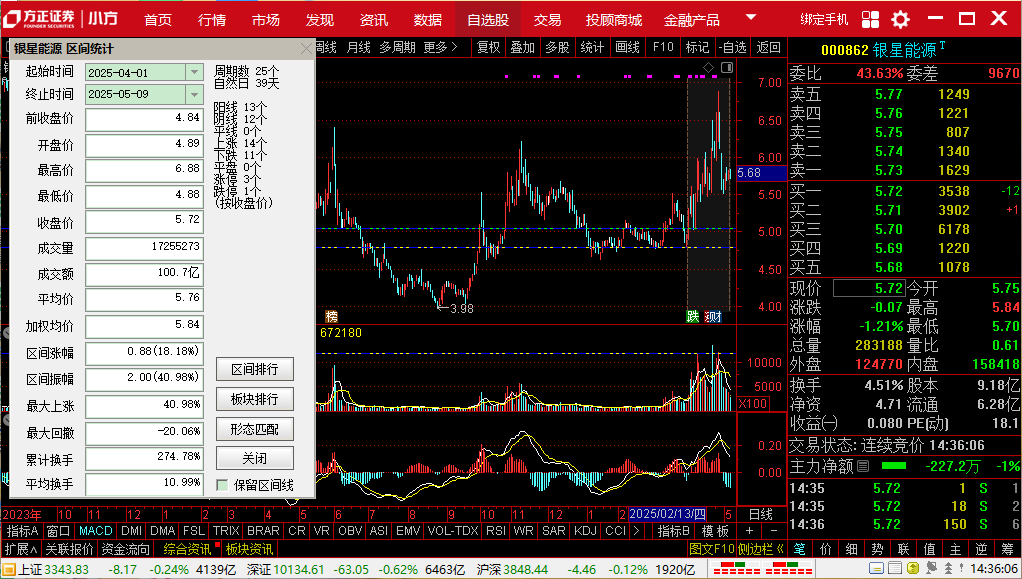Click the 榜 badge on chart
The height and width of the screenshot is (579, 1022).
point(332,316)
